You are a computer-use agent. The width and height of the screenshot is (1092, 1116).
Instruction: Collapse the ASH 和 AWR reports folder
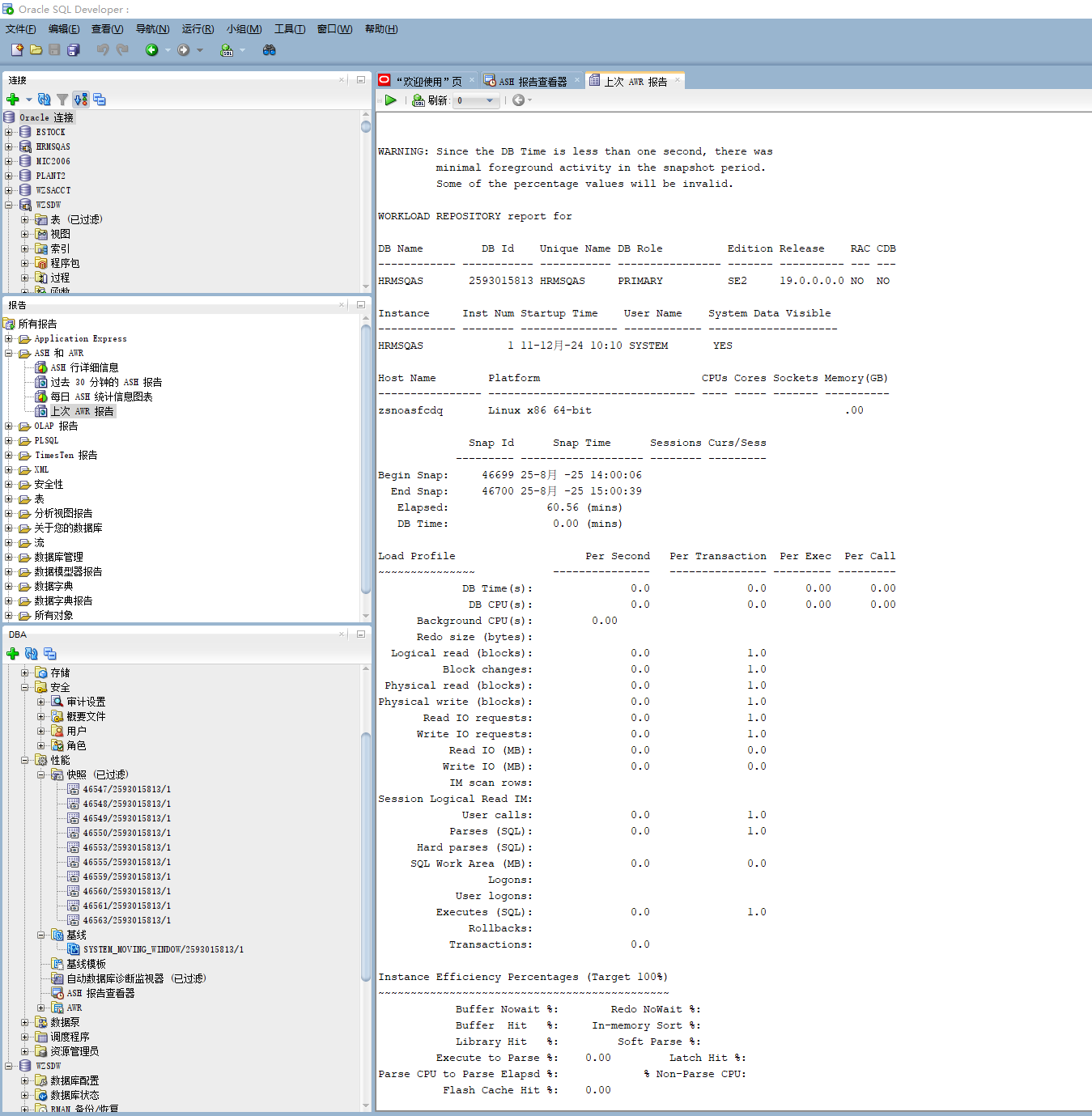click(x=9, y=353)
